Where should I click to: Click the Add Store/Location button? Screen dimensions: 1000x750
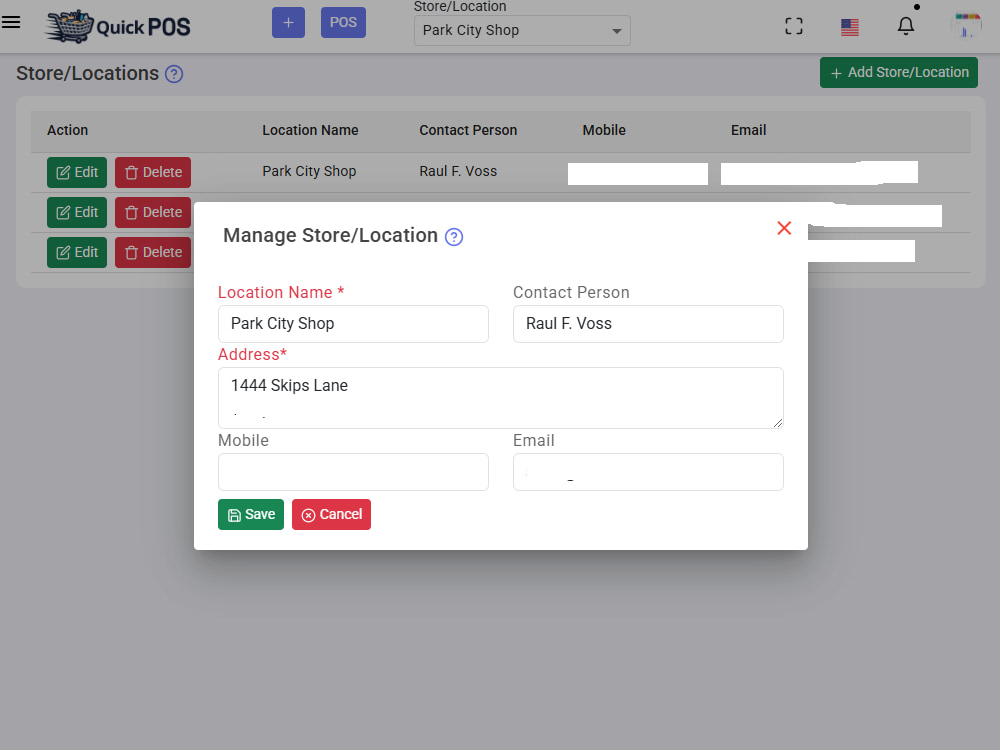(x=899, y=73)
